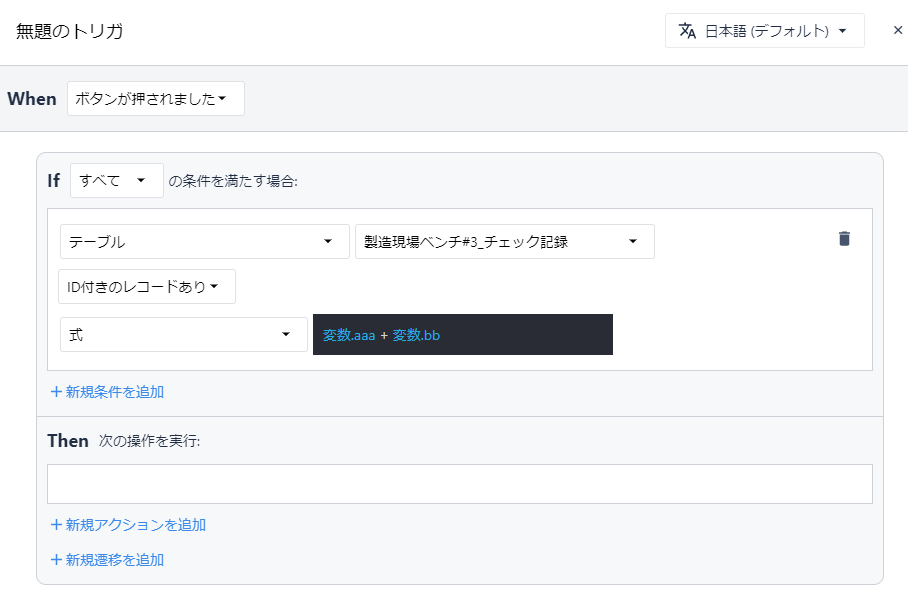Image resolution: width=908 pixels, height=591 pixels.
Task: Click the empty Then action box
Action: 460,484
